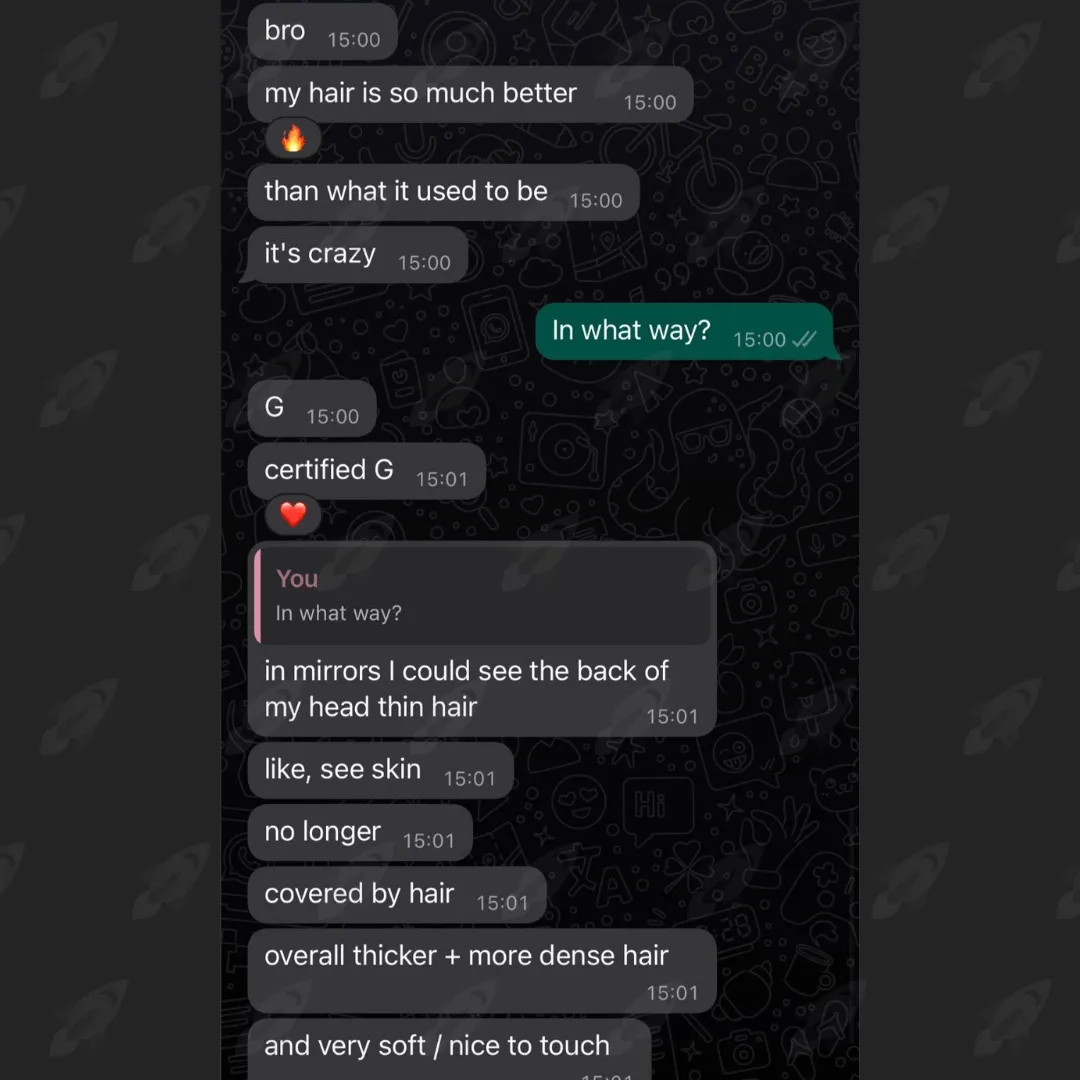The height and width of the screenshot is (1080, 1080).
Task: Tap the 'no longer' message bubble
Action: pos(360,833)
